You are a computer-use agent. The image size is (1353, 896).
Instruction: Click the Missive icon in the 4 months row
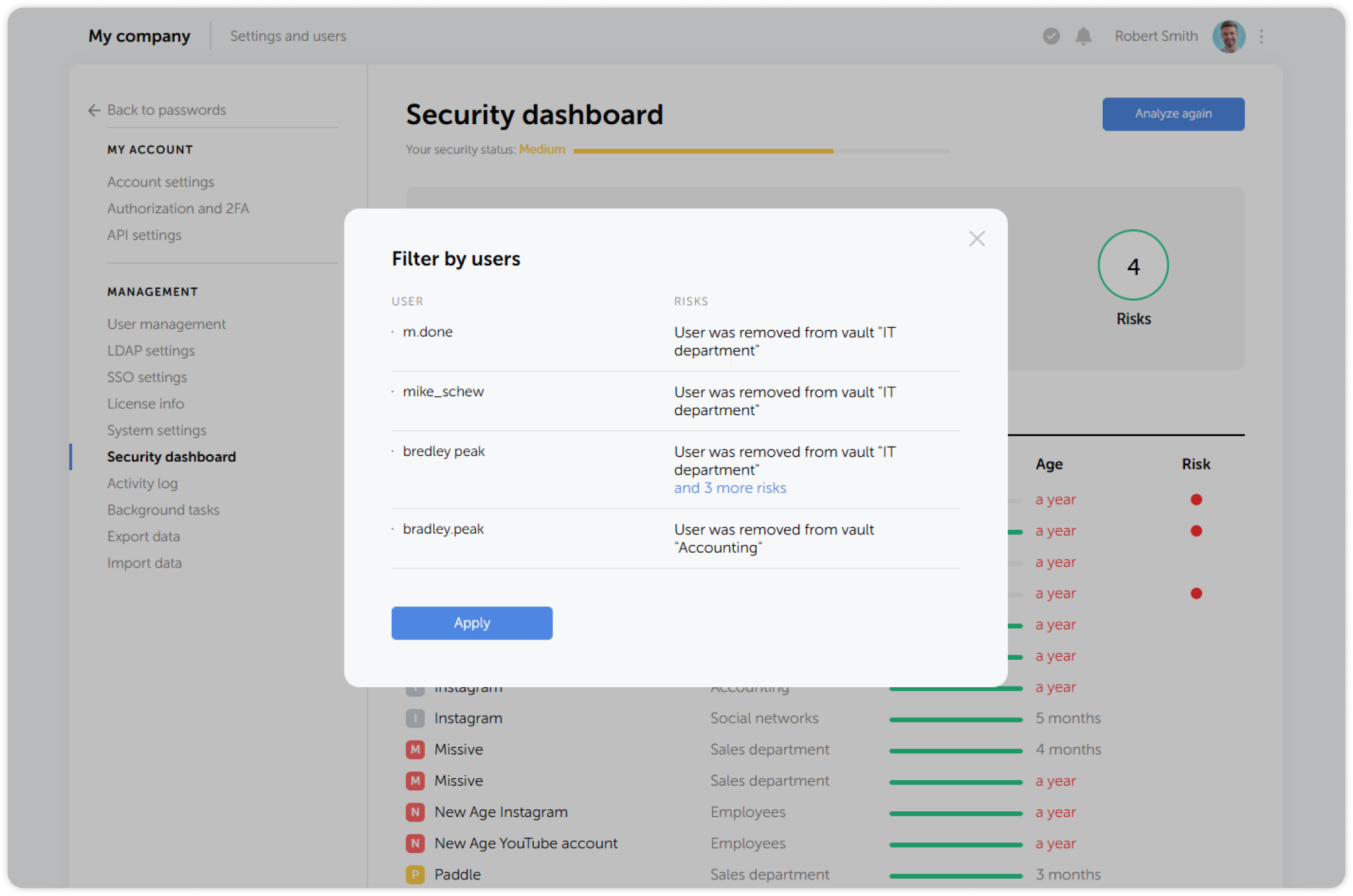tap(415, 750)
